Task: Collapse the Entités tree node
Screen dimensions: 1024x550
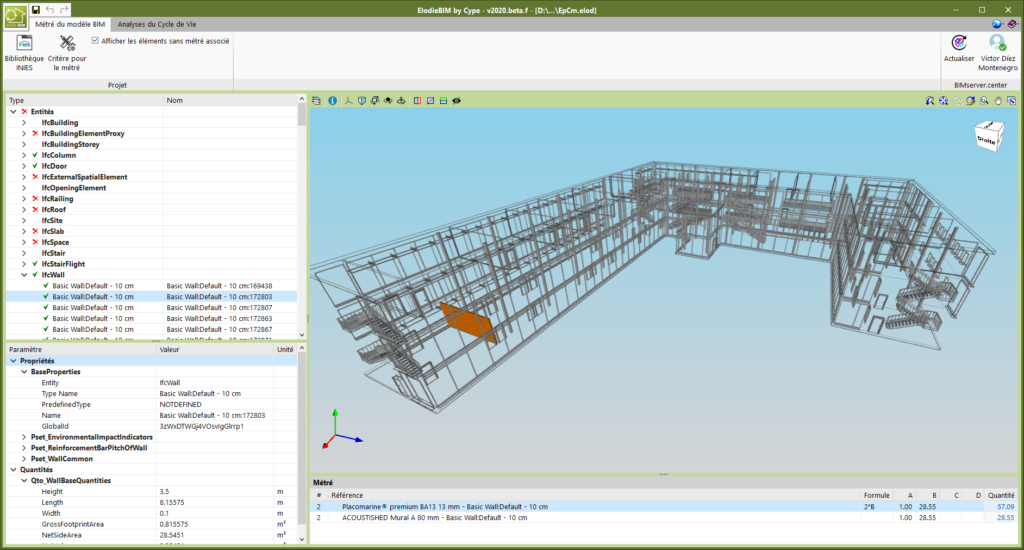Action: point(13,112)
